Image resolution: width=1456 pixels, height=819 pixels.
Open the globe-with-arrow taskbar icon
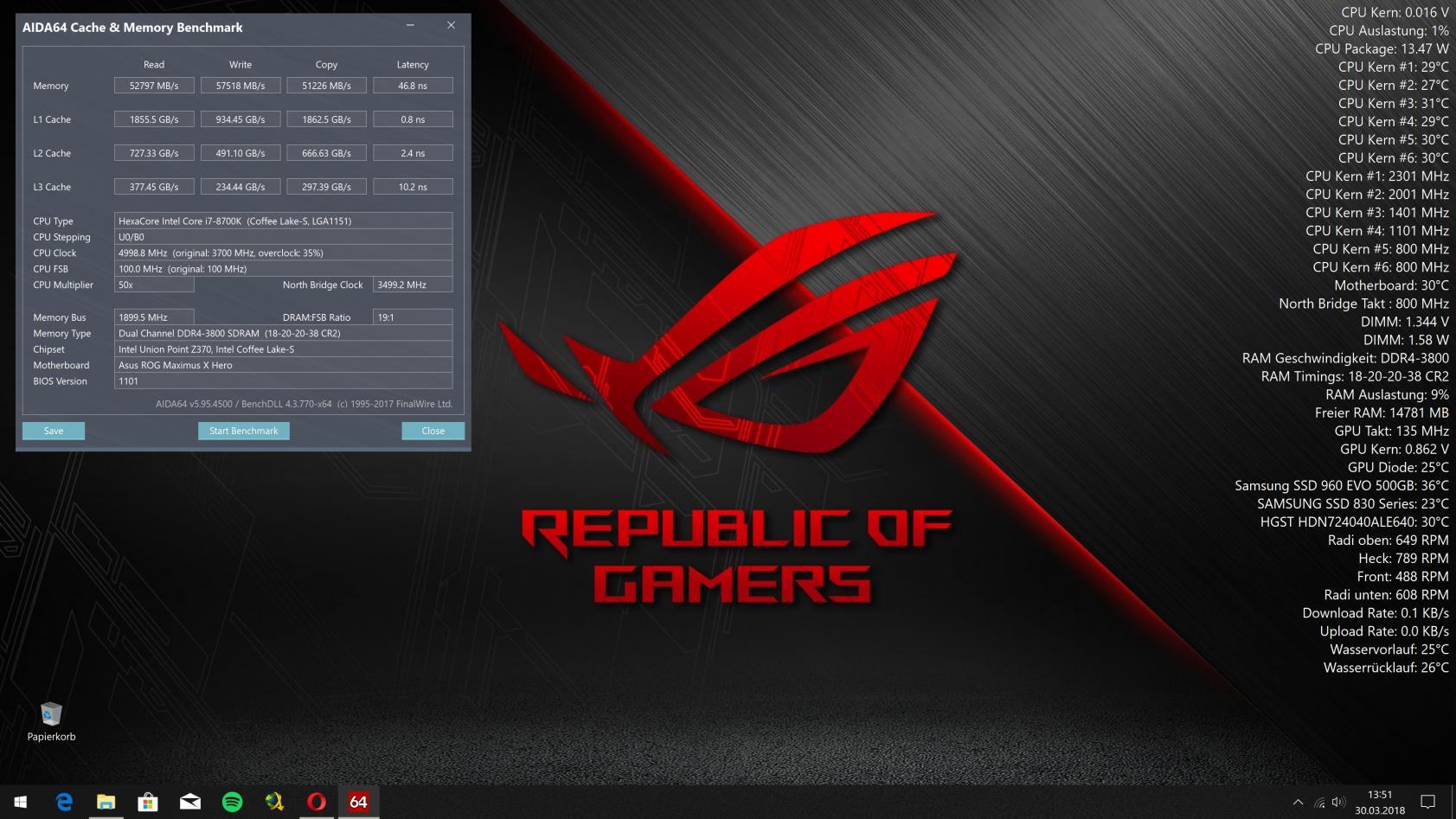point(274,802)
